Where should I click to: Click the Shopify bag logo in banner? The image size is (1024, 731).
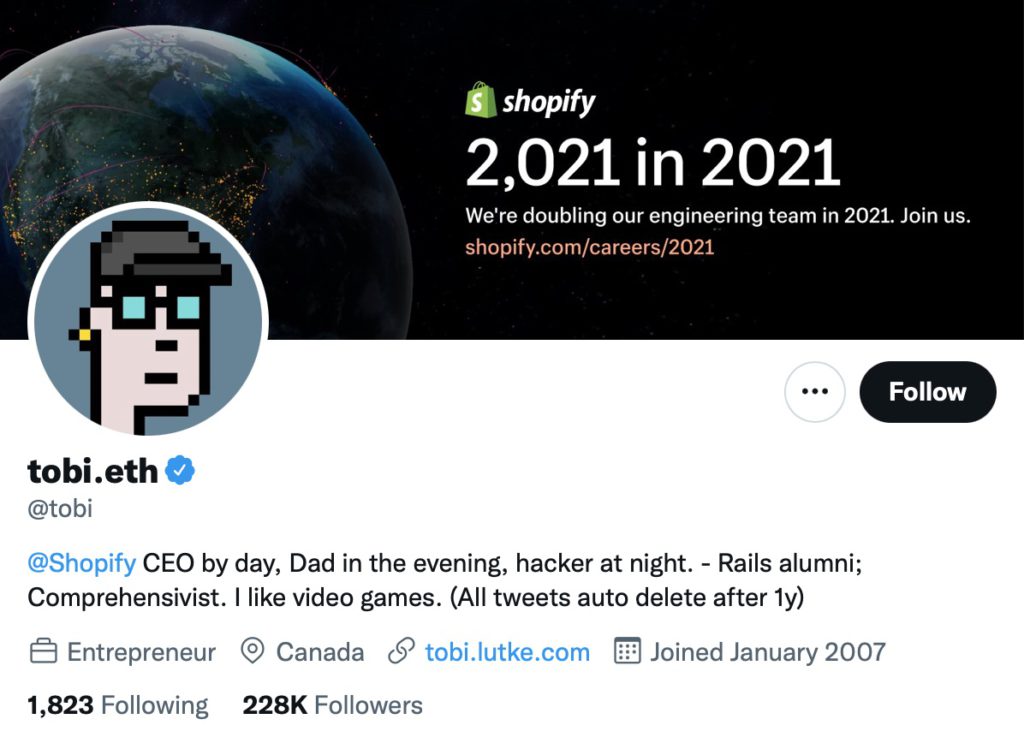(481, 101)
